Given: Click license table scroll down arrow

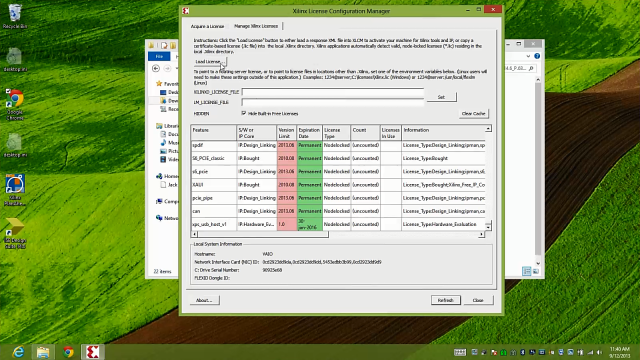Looking at the screenshot, I should (488, 226).
